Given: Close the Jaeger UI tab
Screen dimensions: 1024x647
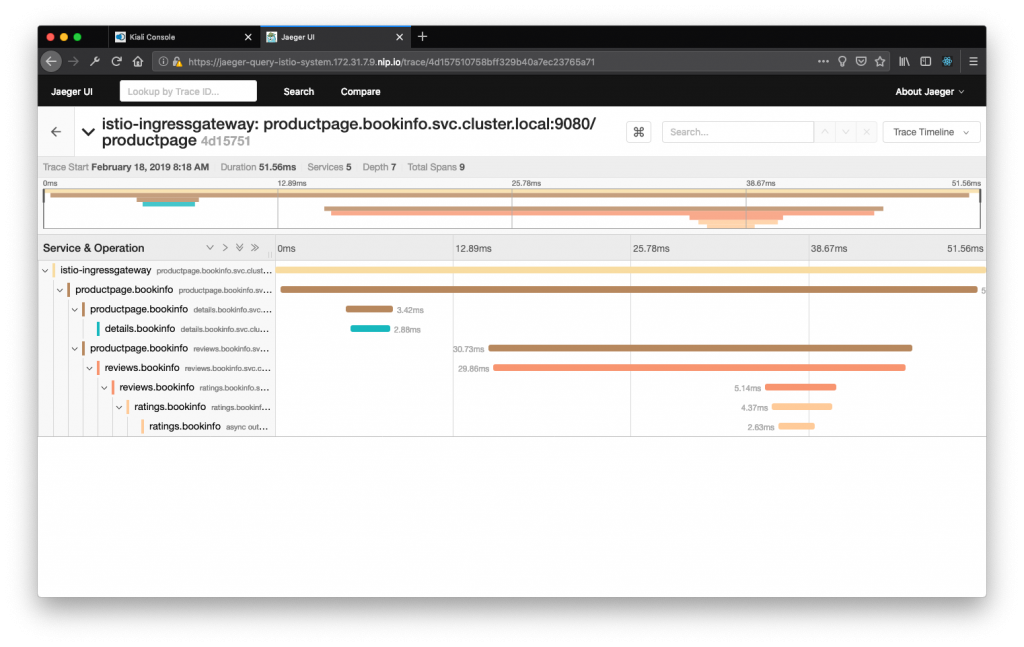Looking at the screenshot, I should (x=400, y=37).
